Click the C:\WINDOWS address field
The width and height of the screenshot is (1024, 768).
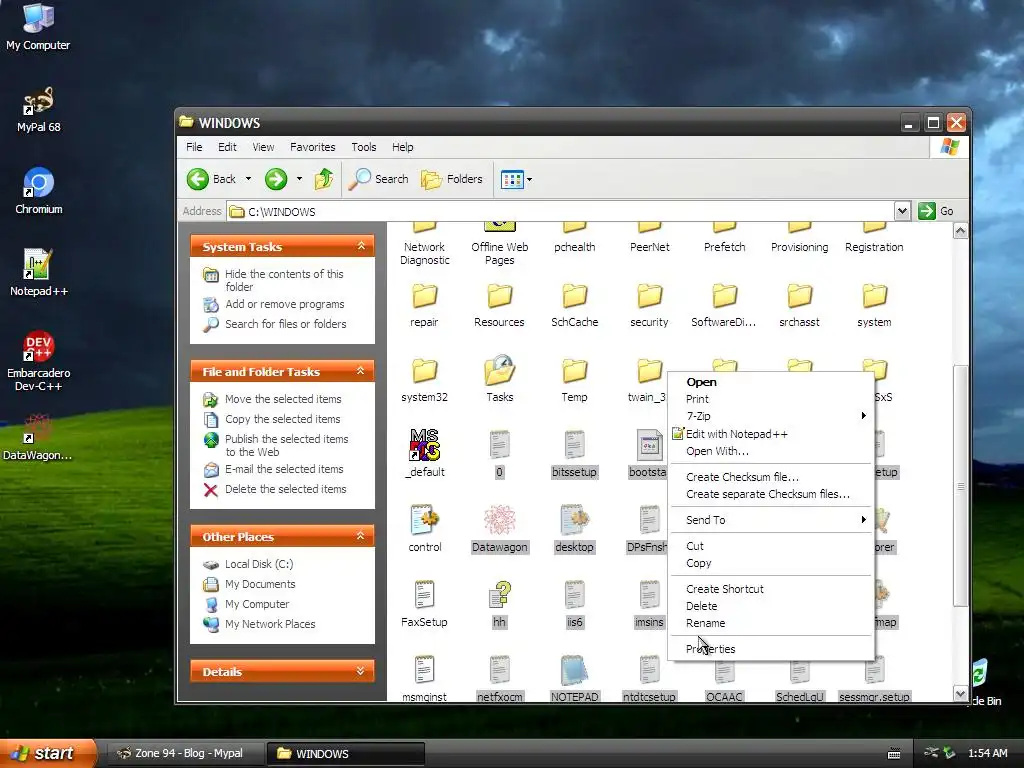560,212
